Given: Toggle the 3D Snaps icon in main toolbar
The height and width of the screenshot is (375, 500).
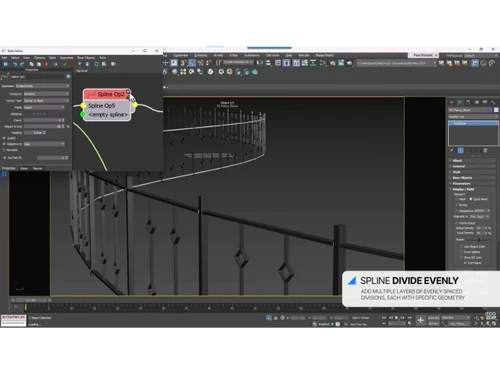Looking at the screenshot, I should [183, 63].
